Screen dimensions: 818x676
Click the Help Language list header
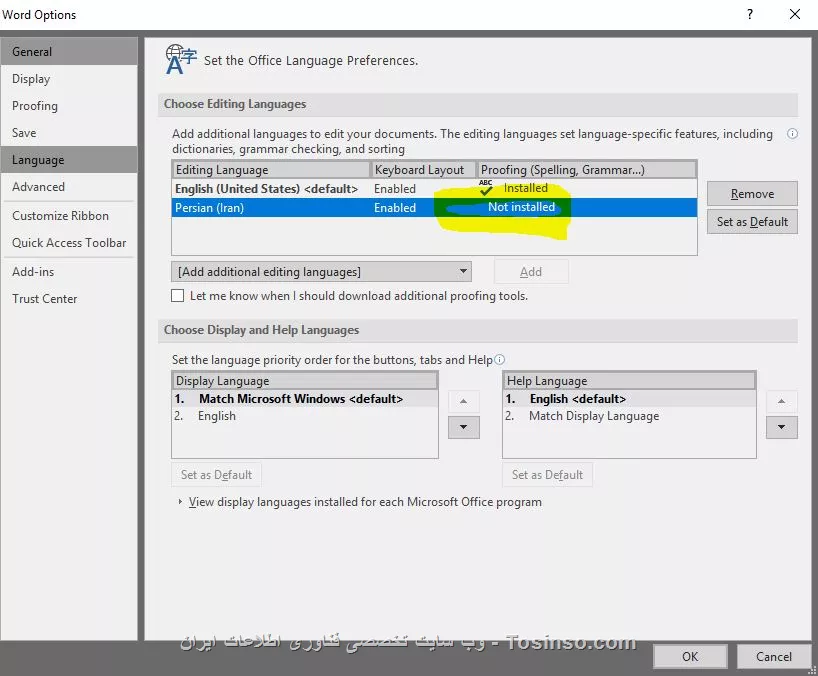629,381
